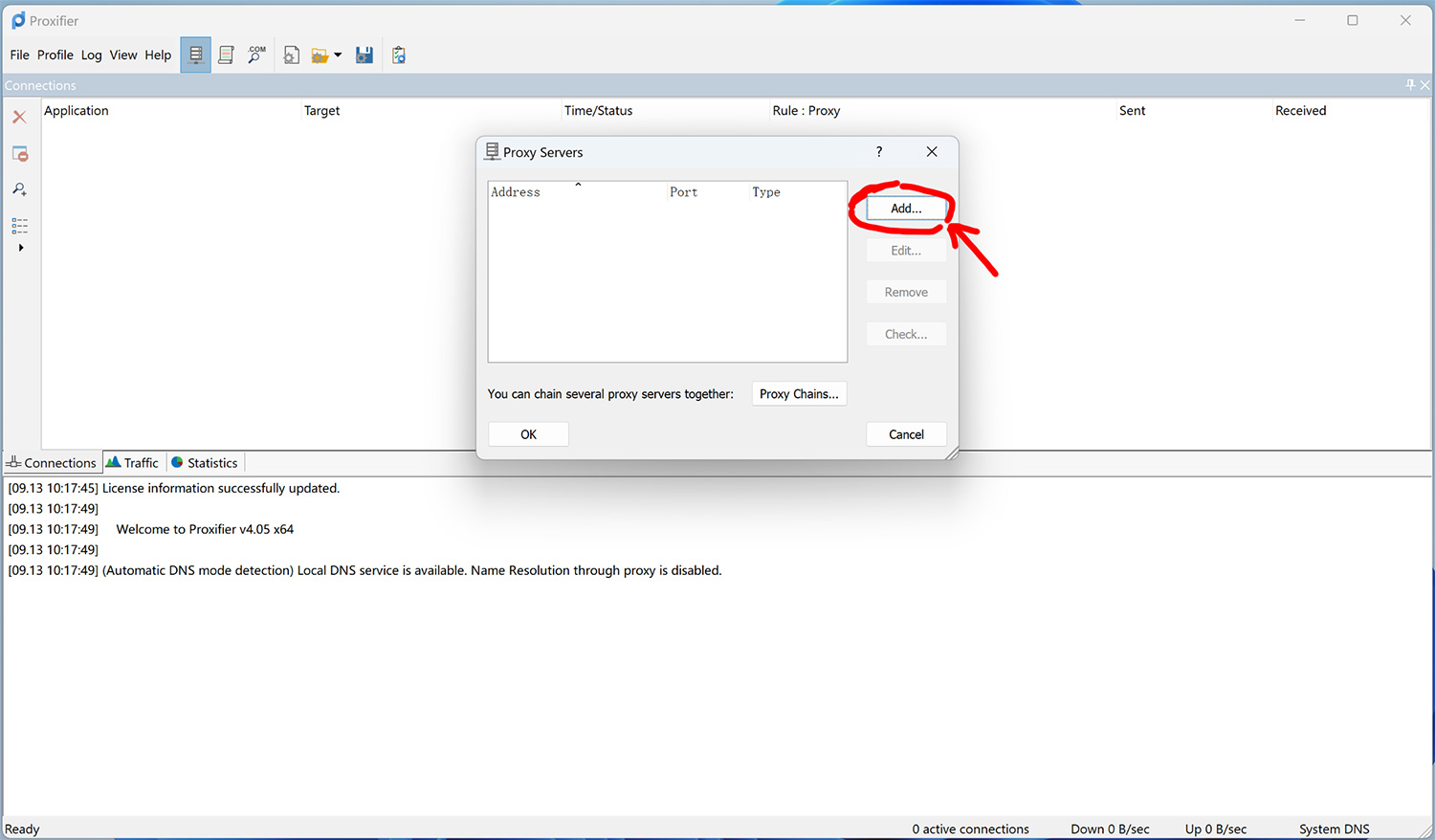Click the Save Profile floppy icon
This screenshot has height=840, width=1435.
point(364,55)
